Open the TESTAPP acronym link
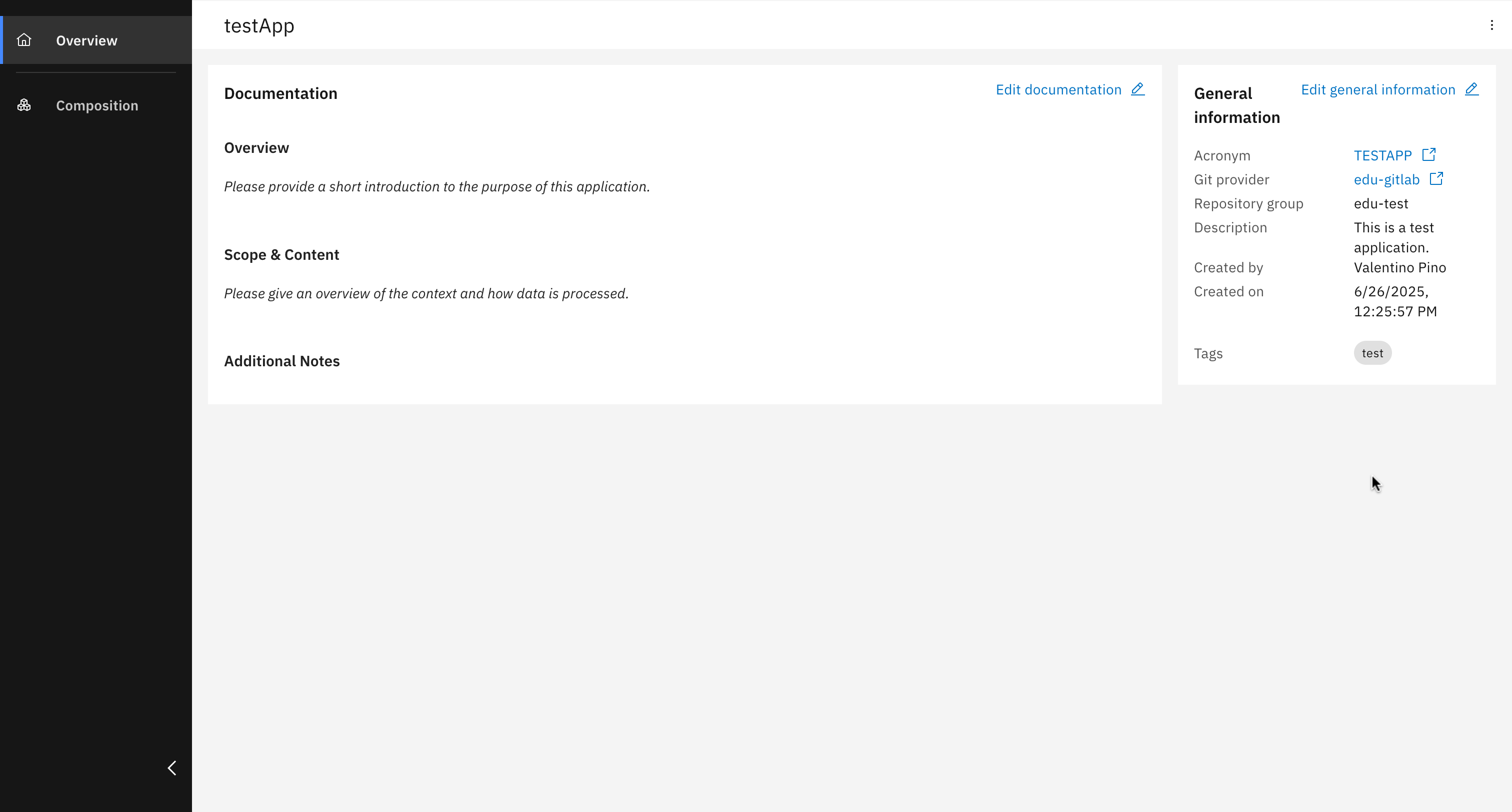The height and width of the screenshot is (812, 1512). point(1383,155)
